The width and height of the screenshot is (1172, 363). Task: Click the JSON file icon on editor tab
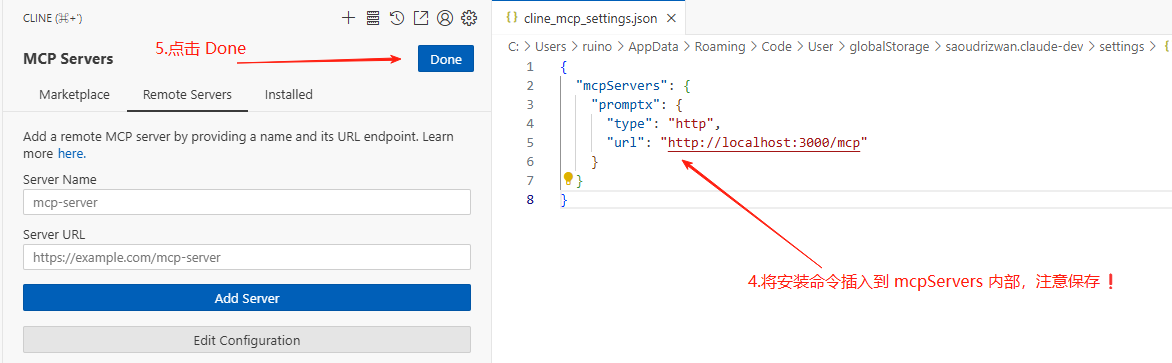[512, 17]
